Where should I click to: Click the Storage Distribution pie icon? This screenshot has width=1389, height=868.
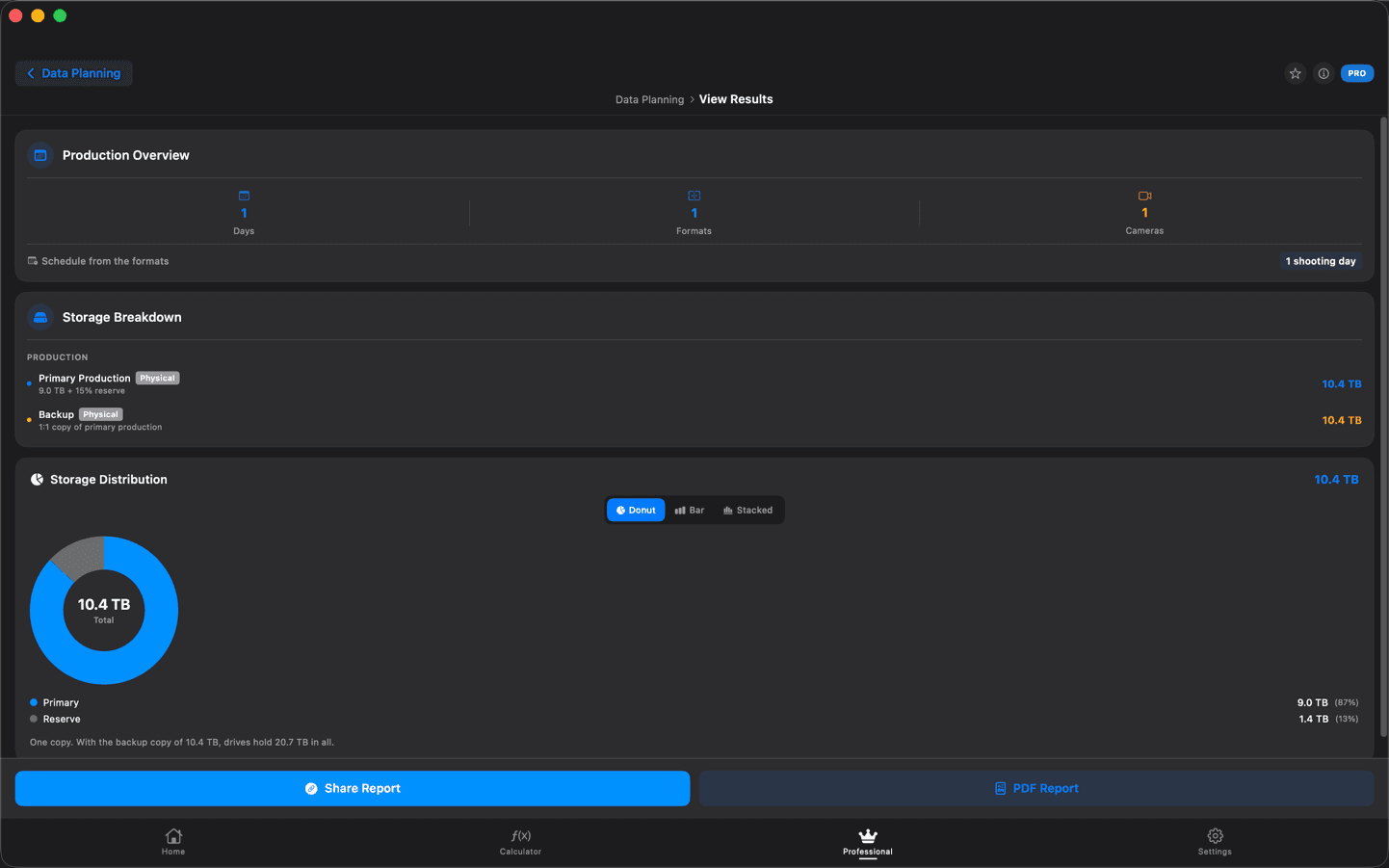click(37, 480)
